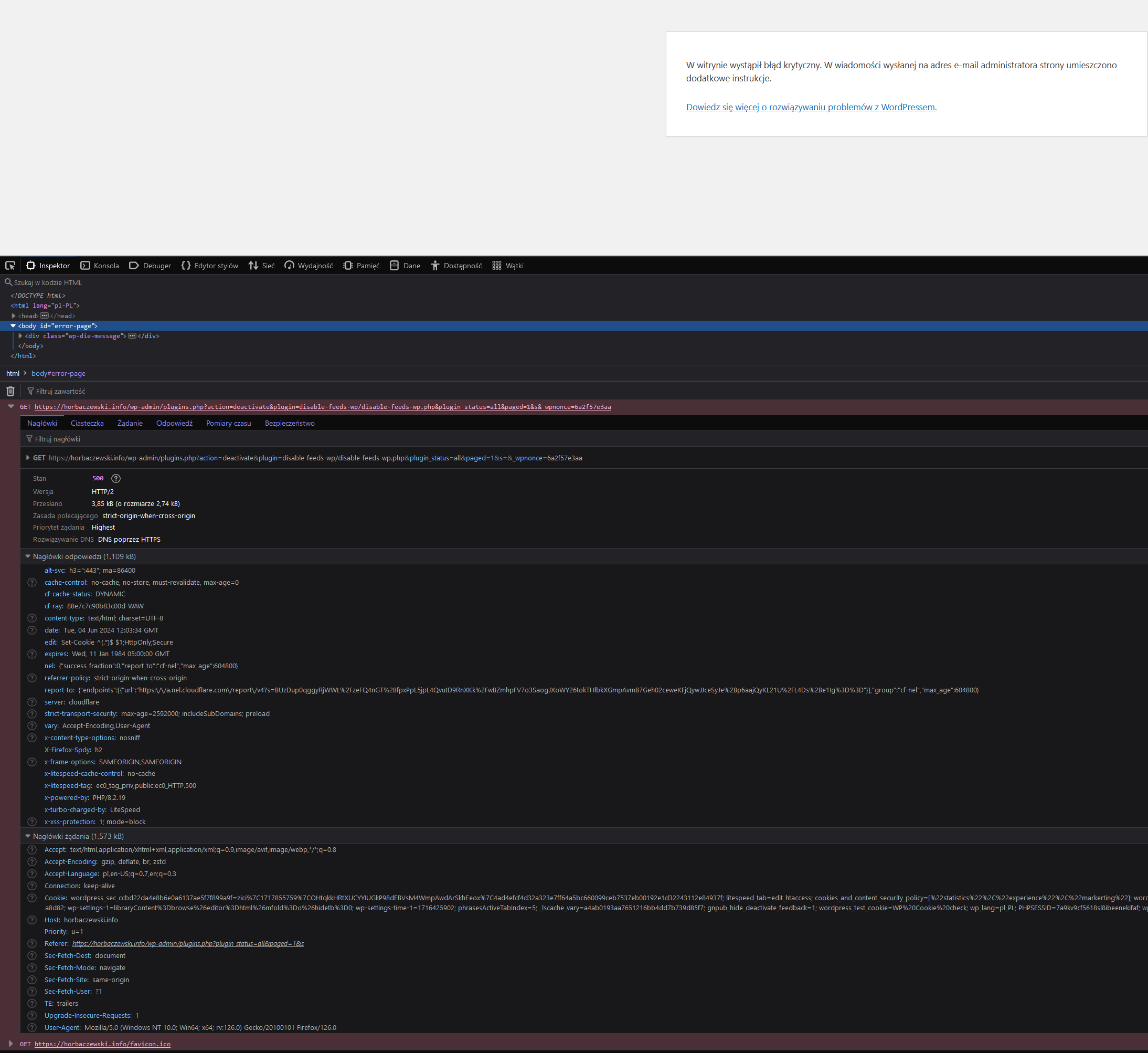
Task: Click the element picker icon
Action: (x=10, y=266)
